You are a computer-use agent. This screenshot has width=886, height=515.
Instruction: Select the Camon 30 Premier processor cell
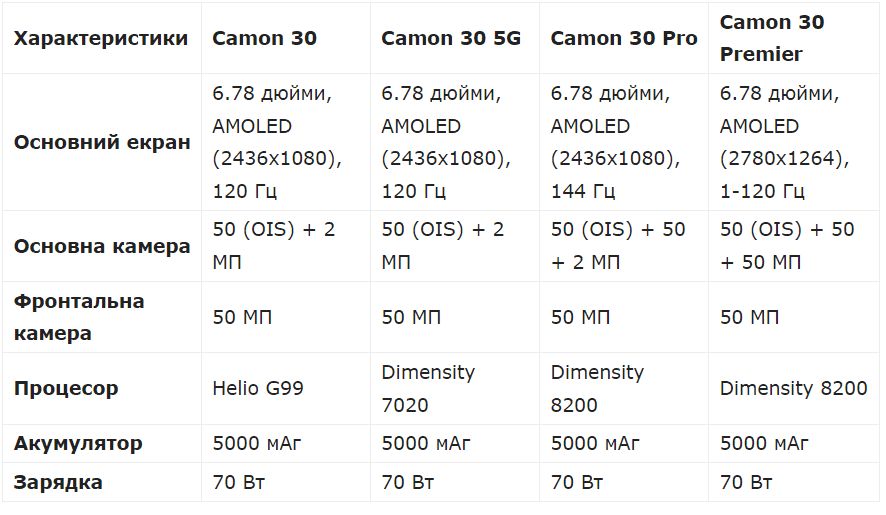tap(793, 388)
